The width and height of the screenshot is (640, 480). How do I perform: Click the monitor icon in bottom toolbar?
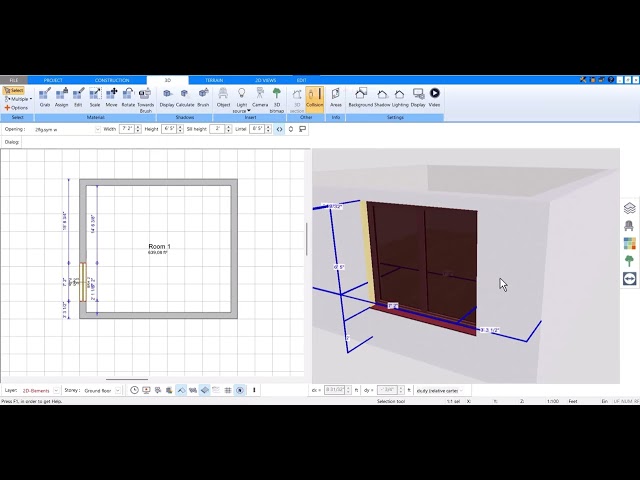[146, 390]
